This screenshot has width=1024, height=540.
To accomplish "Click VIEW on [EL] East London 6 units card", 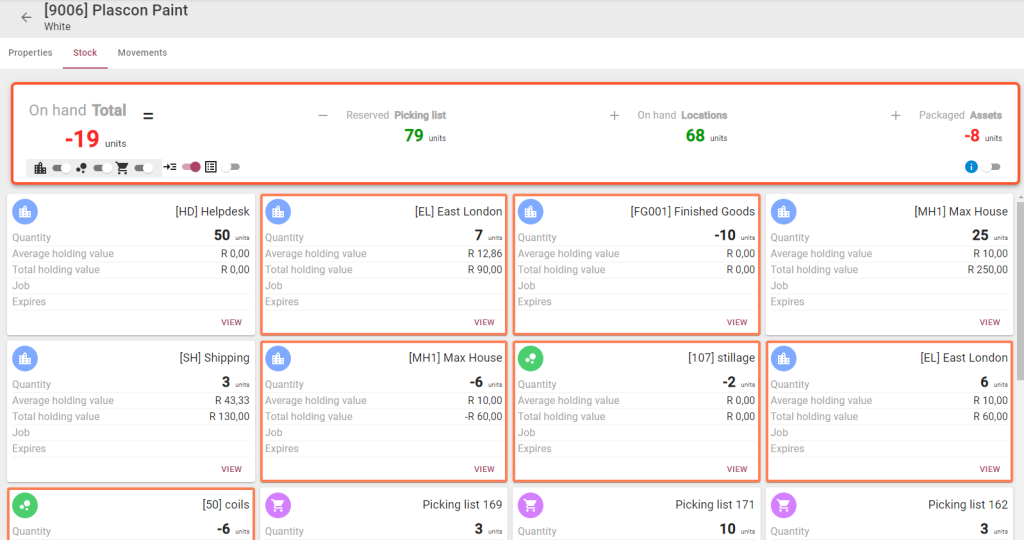I will 989,469.
